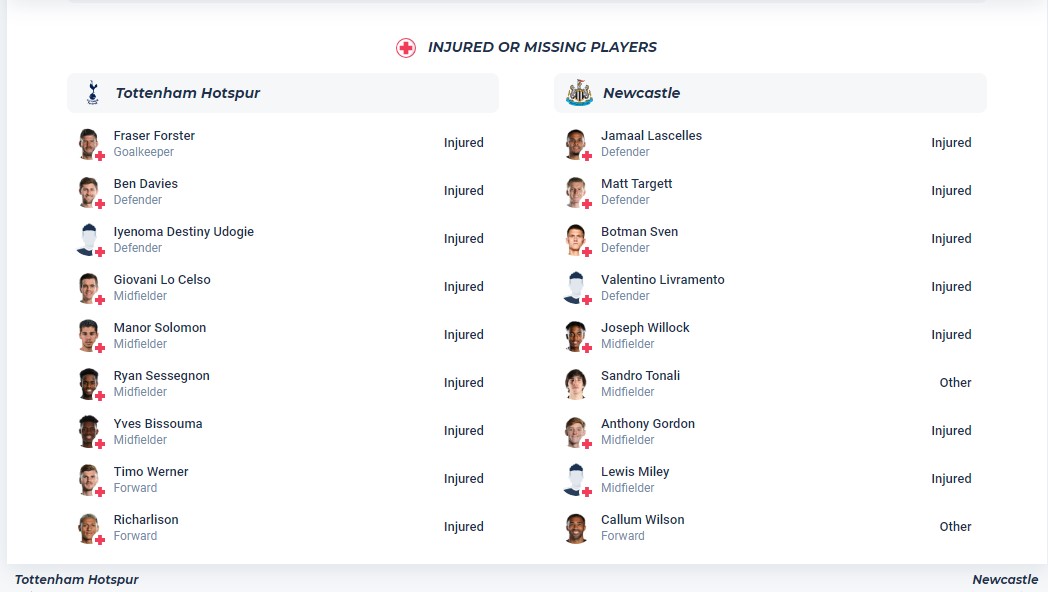
Task: Click Sandro Tonali's player photo
Action: coord(576,383)
